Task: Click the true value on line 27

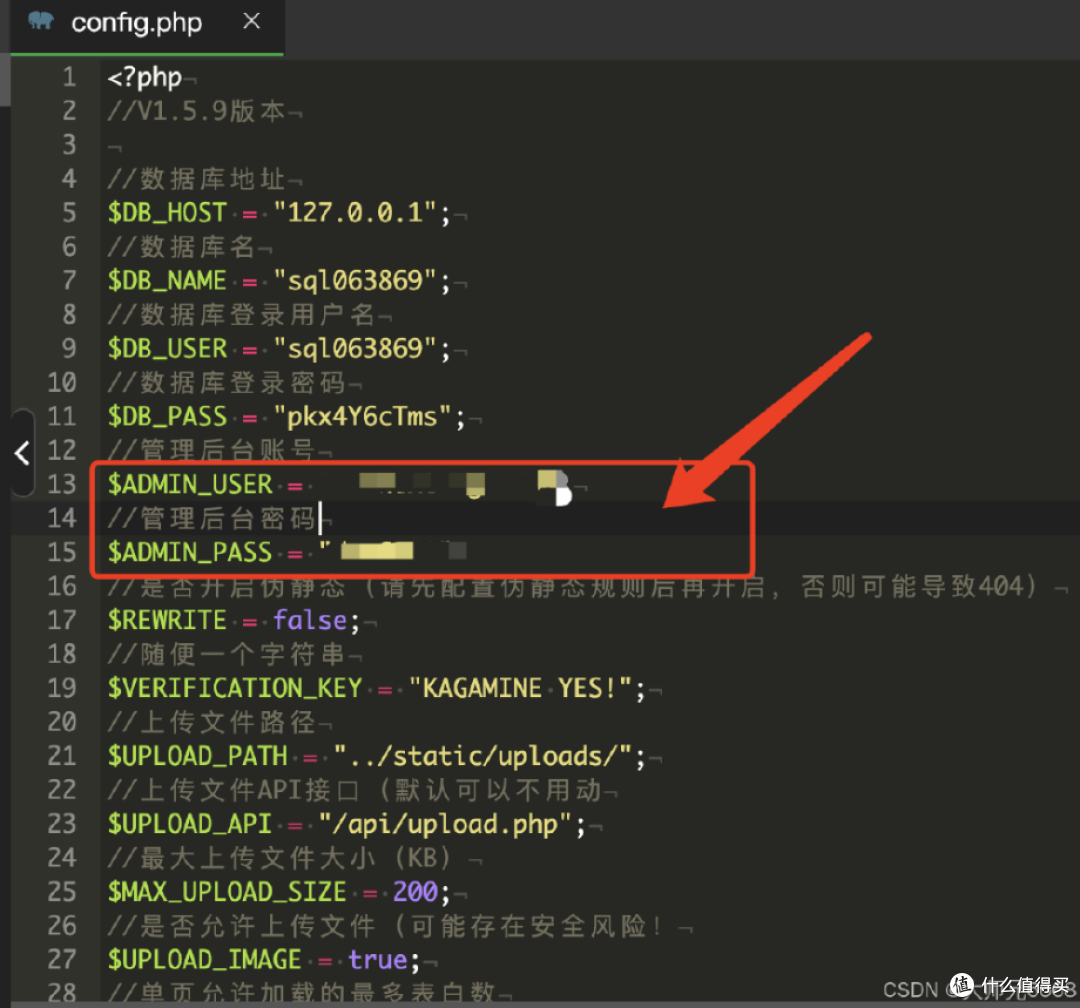Action: coord(378,960)
